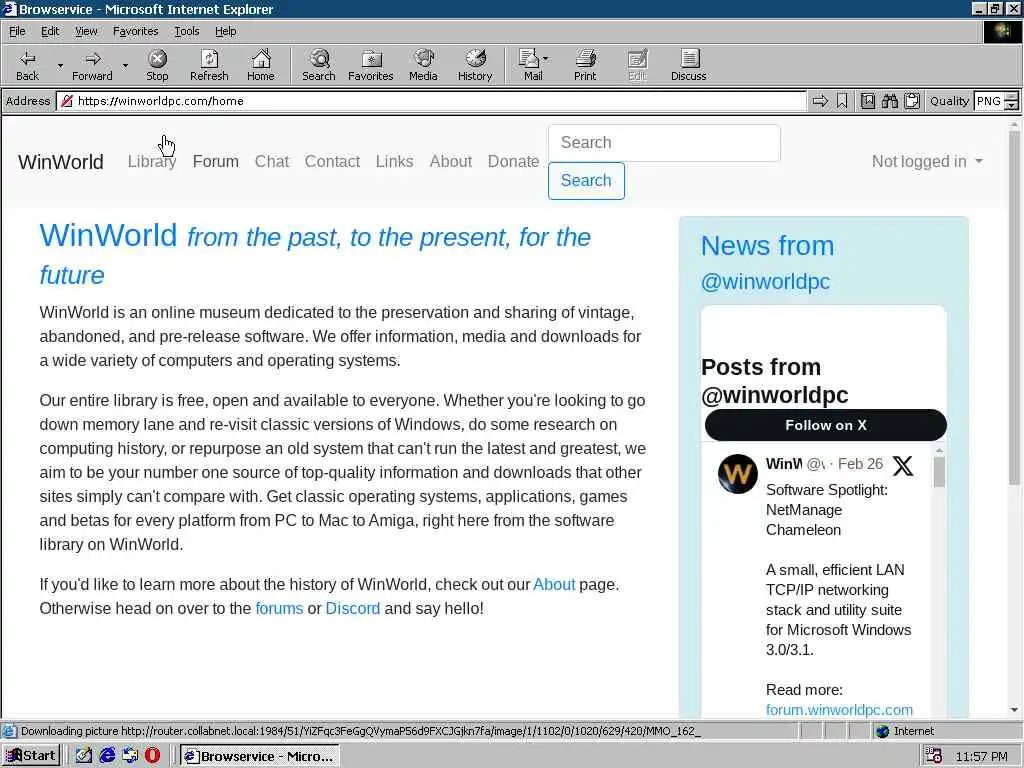
Task: Click the tweet feed scrollbar thumb
Action: point(939,472)
